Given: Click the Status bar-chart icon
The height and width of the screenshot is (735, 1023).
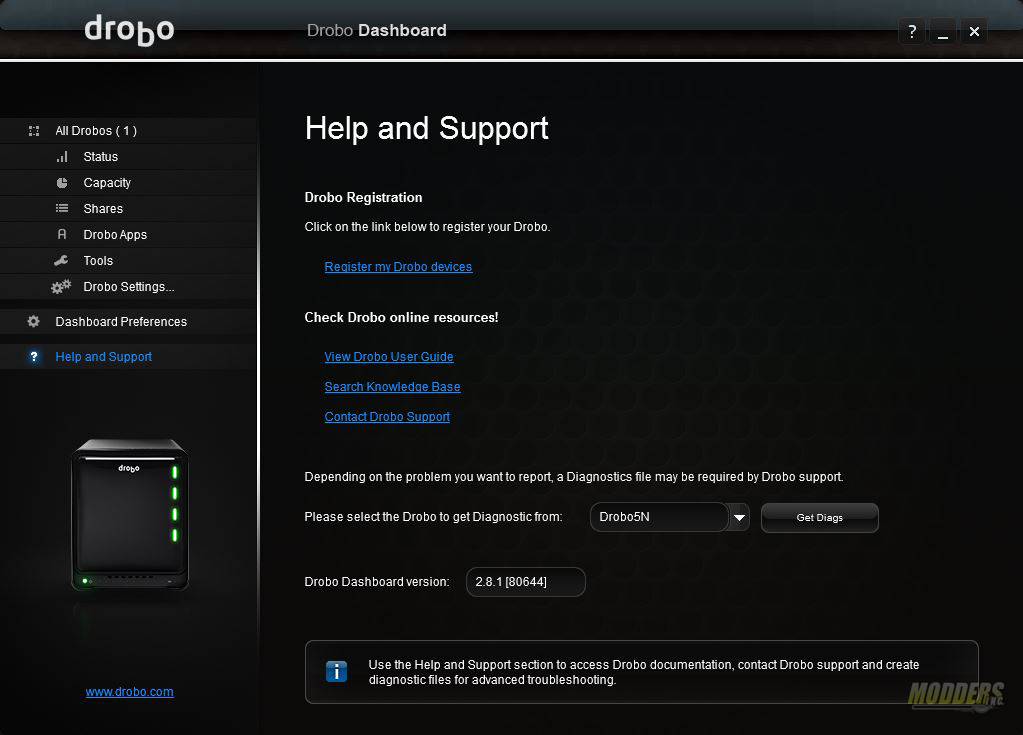Looking at the screenshot, I should (x=62, y=157).
